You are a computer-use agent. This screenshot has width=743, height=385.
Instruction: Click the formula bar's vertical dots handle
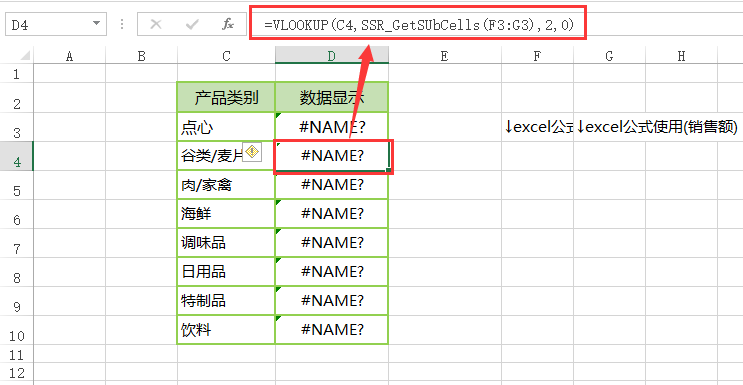click(x=122, y=24)
